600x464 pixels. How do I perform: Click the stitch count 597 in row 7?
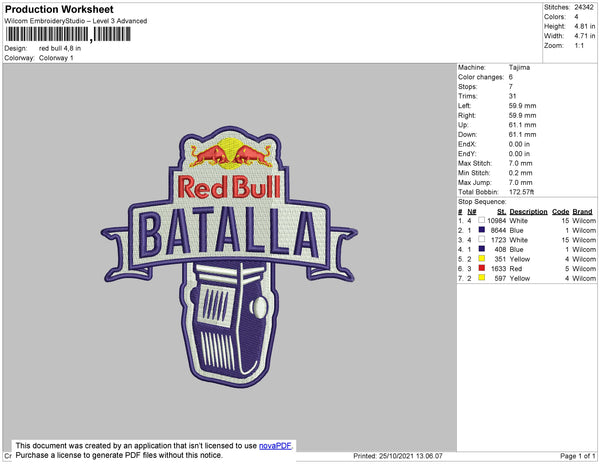(x=500, y=278)
